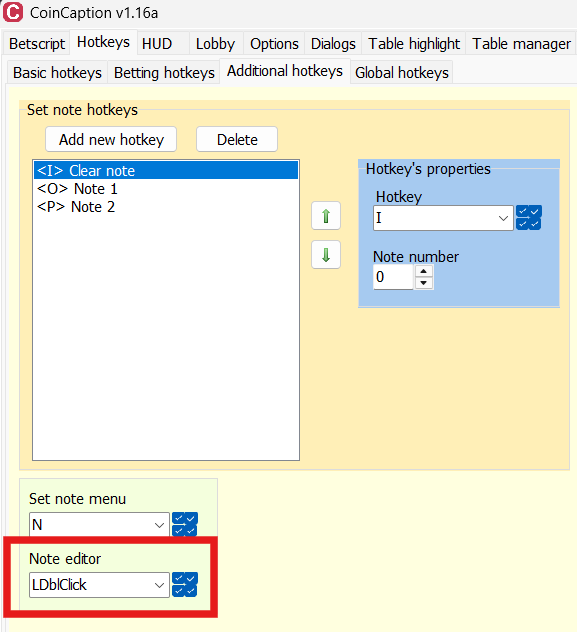Click checklist icon beside Hotkey dropdown
Image resolution: width=577 pixels, height=632 pixels.
pyautogui.click(x=529, y=218)
